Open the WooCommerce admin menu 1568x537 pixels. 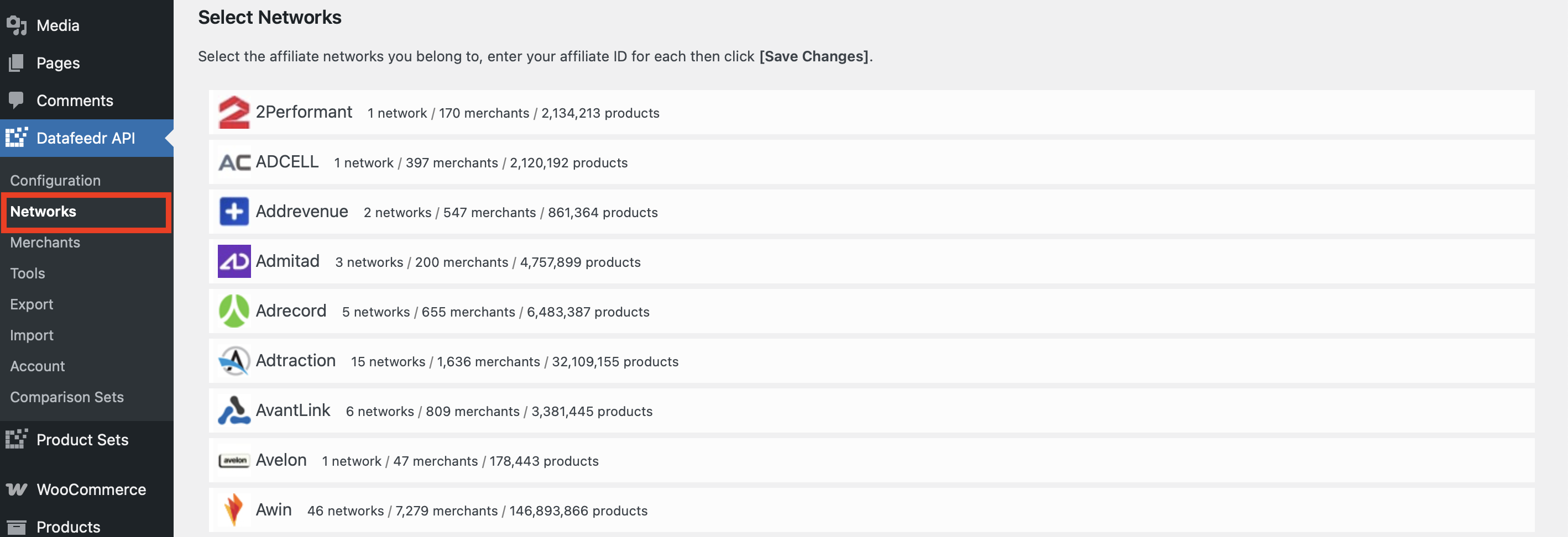[x=91, y=489]
